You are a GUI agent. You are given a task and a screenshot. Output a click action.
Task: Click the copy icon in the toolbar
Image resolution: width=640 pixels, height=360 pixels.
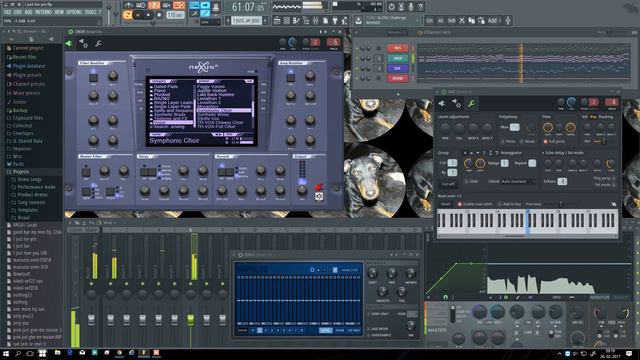tap(471, 20)
